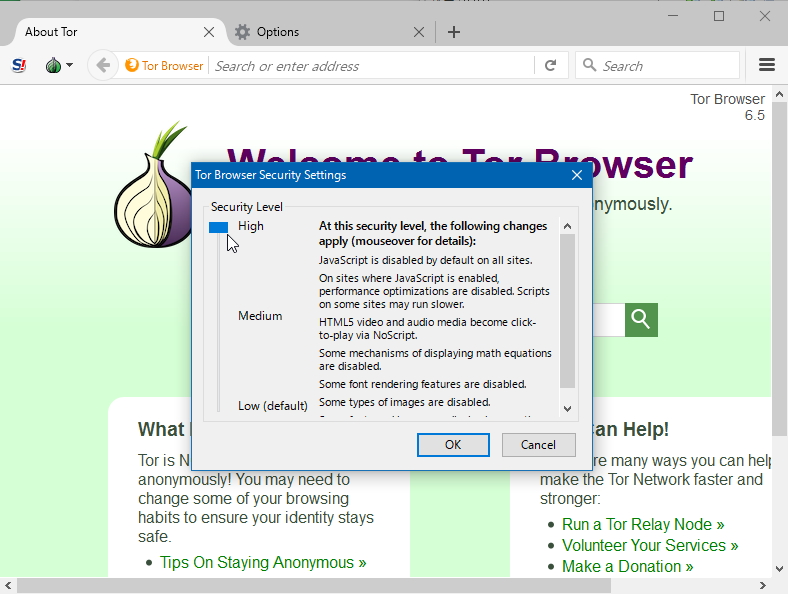Open a new tab with the plus button
Image resolution: width=788 pixels, height=594 pixels.
tap(454, 32)
